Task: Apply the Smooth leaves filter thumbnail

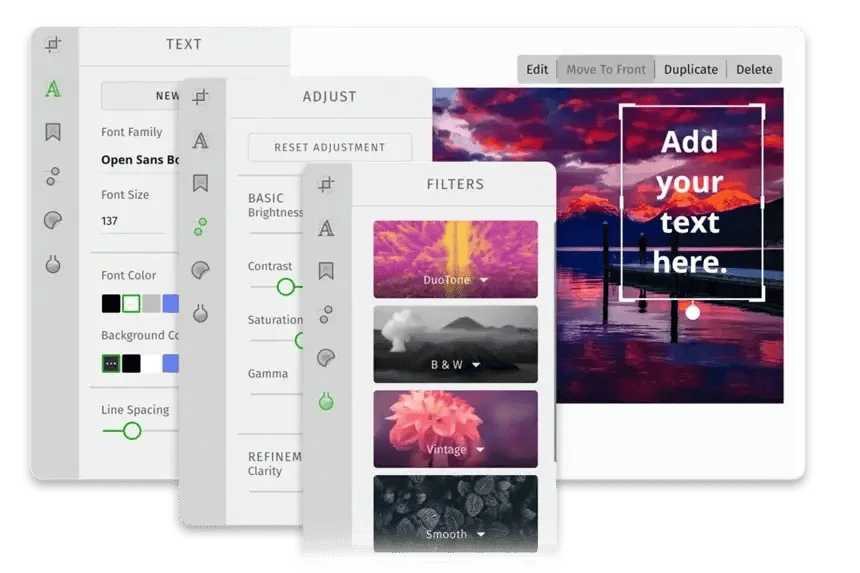Action: point(455,513)
